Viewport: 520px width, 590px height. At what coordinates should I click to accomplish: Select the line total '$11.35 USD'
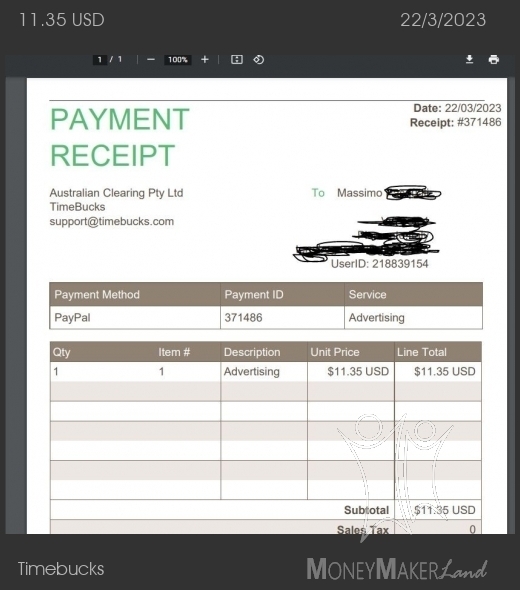tap(445, 372)
